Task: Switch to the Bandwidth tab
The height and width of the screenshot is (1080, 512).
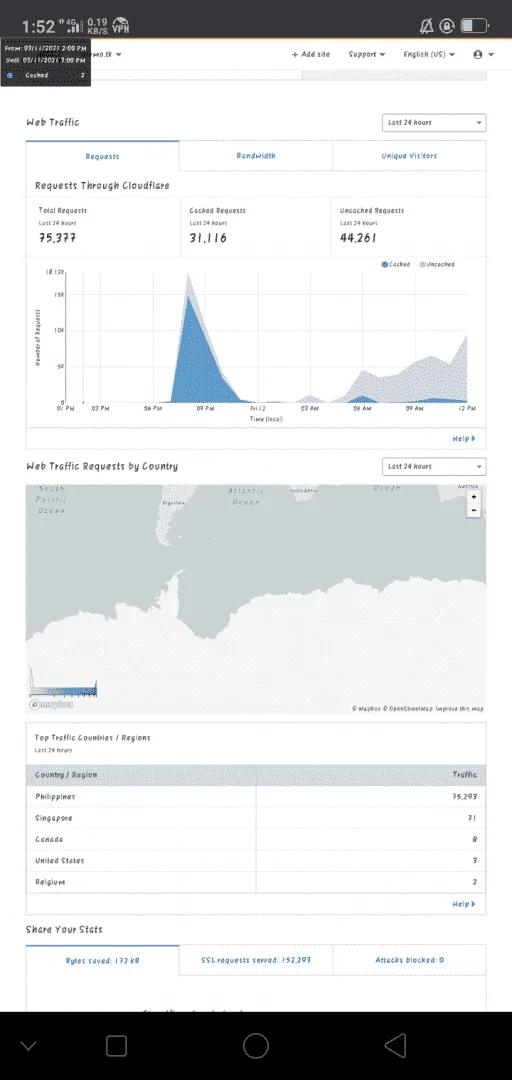Action: click(x=256, y=156)
